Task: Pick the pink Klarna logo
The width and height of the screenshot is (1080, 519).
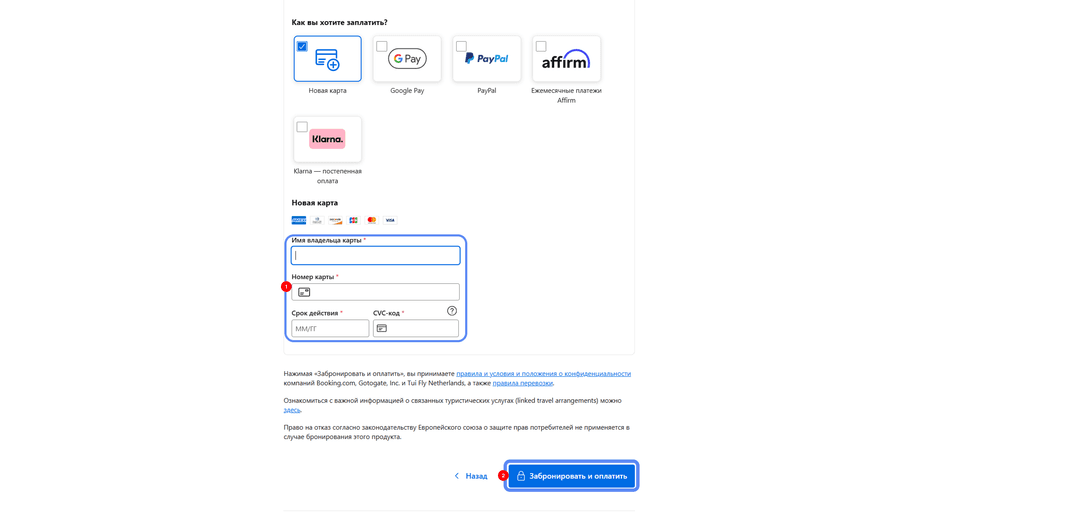Action: [x=327, y=139]
